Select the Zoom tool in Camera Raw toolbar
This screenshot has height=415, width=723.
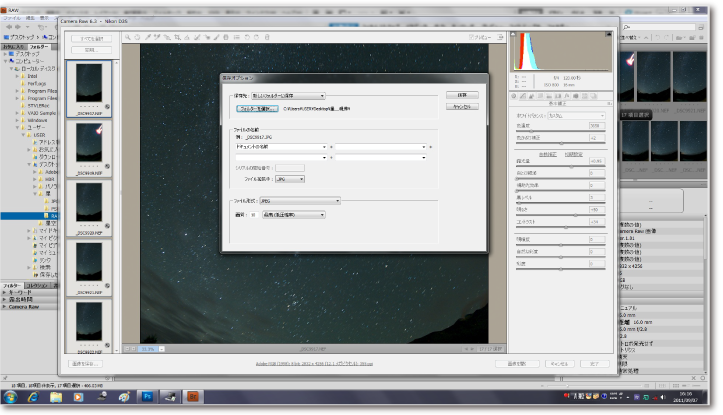tap(128, 37)
